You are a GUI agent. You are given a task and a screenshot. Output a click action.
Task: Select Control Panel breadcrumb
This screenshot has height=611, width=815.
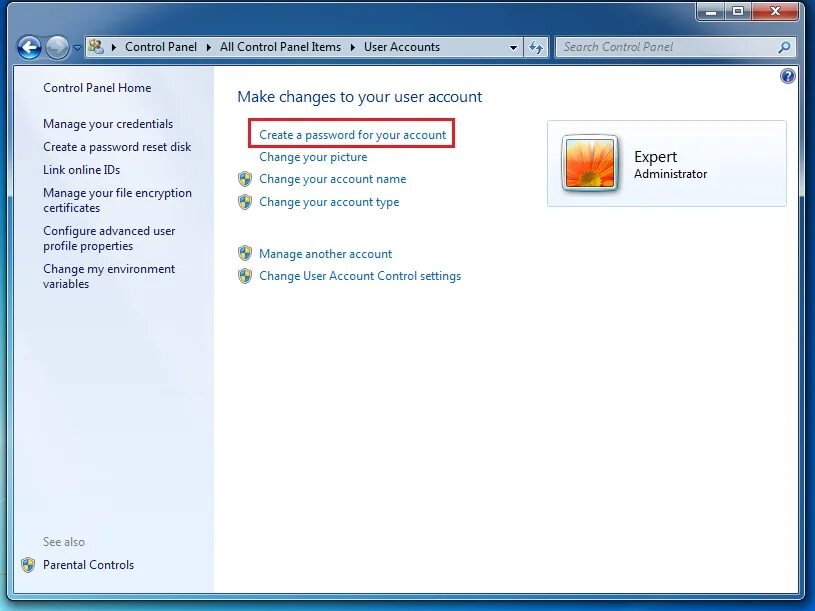[x=161, y=47]
